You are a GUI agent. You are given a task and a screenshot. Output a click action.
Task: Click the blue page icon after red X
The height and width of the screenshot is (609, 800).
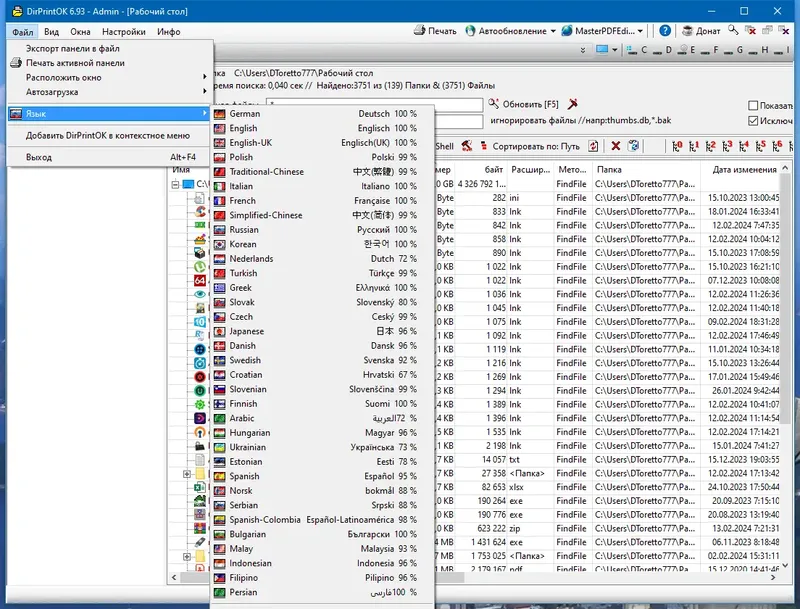[x=633, y=146]
